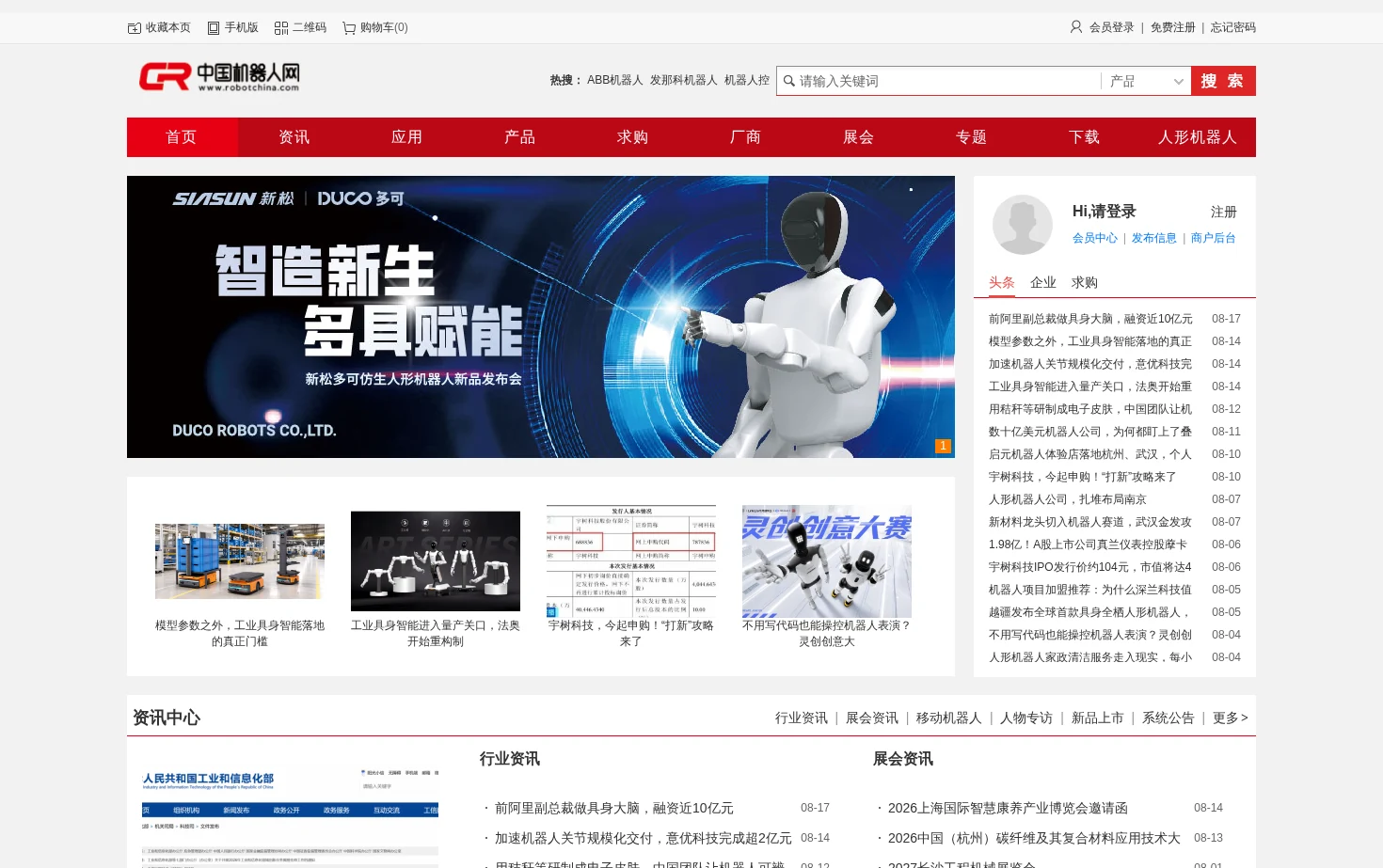Select carousel slide indicator 1

click(x=943, y=446)
